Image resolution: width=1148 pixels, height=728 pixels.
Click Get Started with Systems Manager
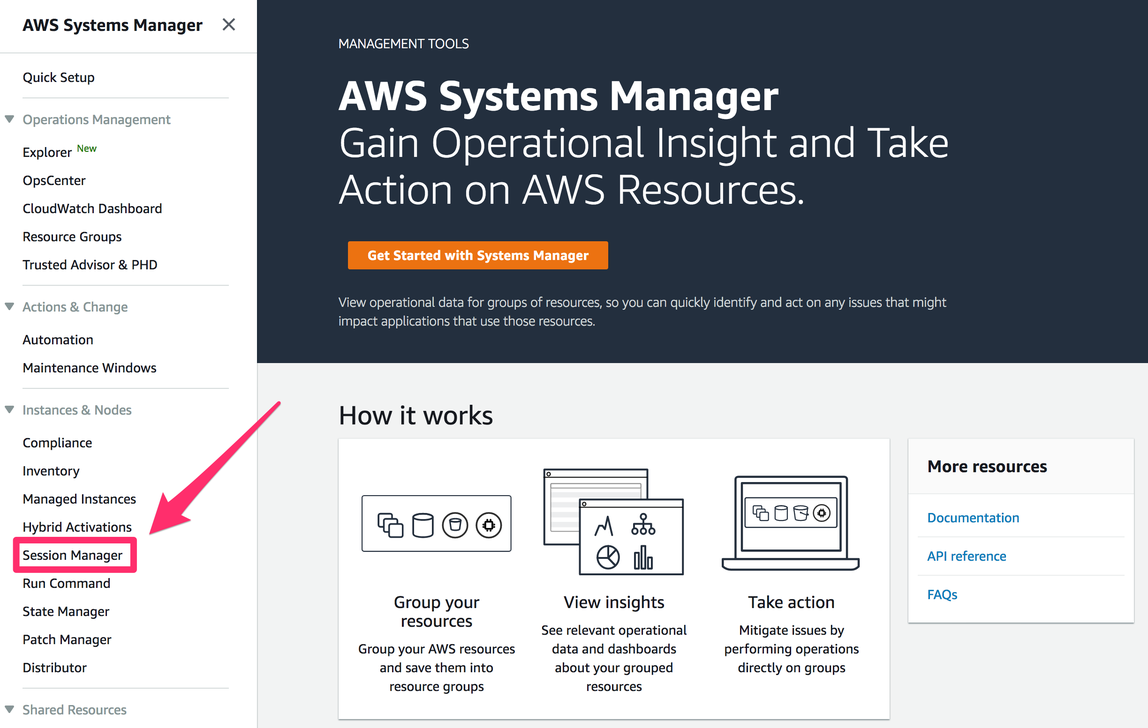click(478, 255)
